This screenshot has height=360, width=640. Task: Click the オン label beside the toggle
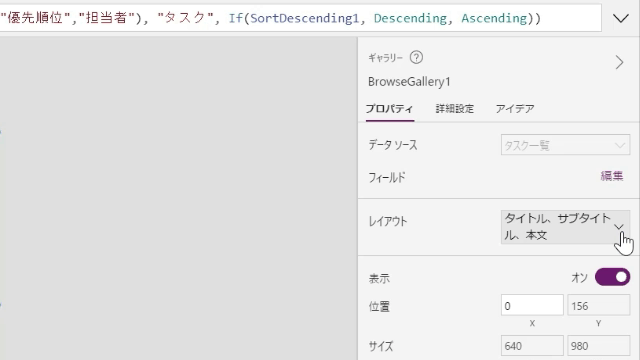pyautogui.click(x=579, y=278)
